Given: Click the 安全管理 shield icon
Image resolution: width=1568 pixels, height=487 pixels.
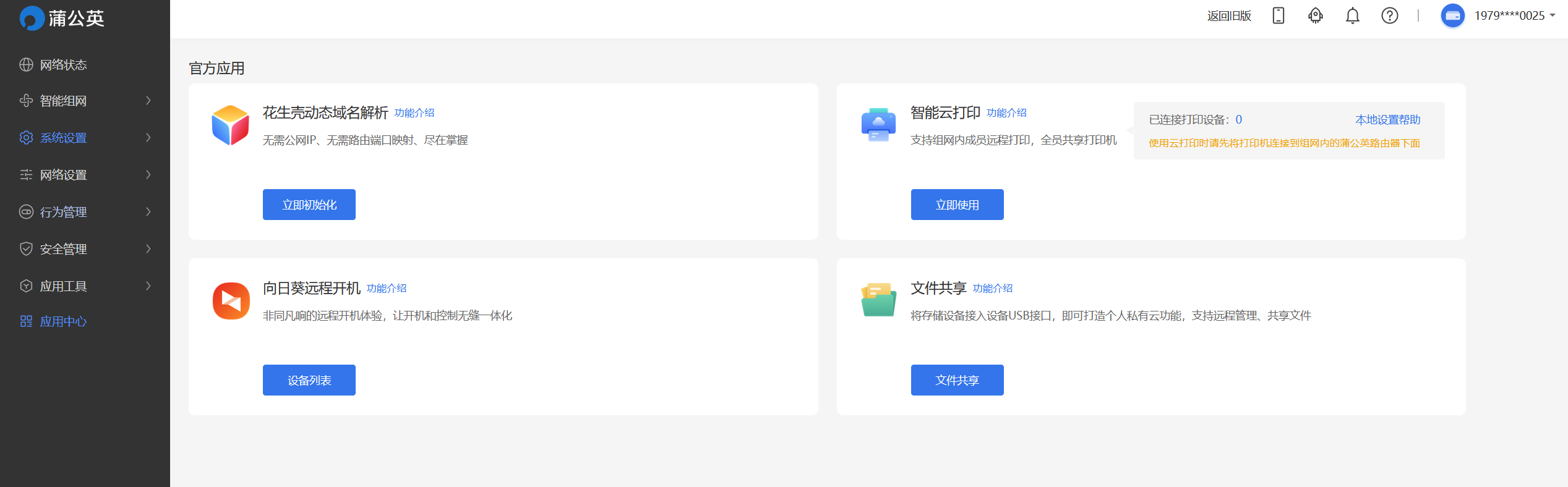Looking at the screenshot, I should tap(26, 249).
